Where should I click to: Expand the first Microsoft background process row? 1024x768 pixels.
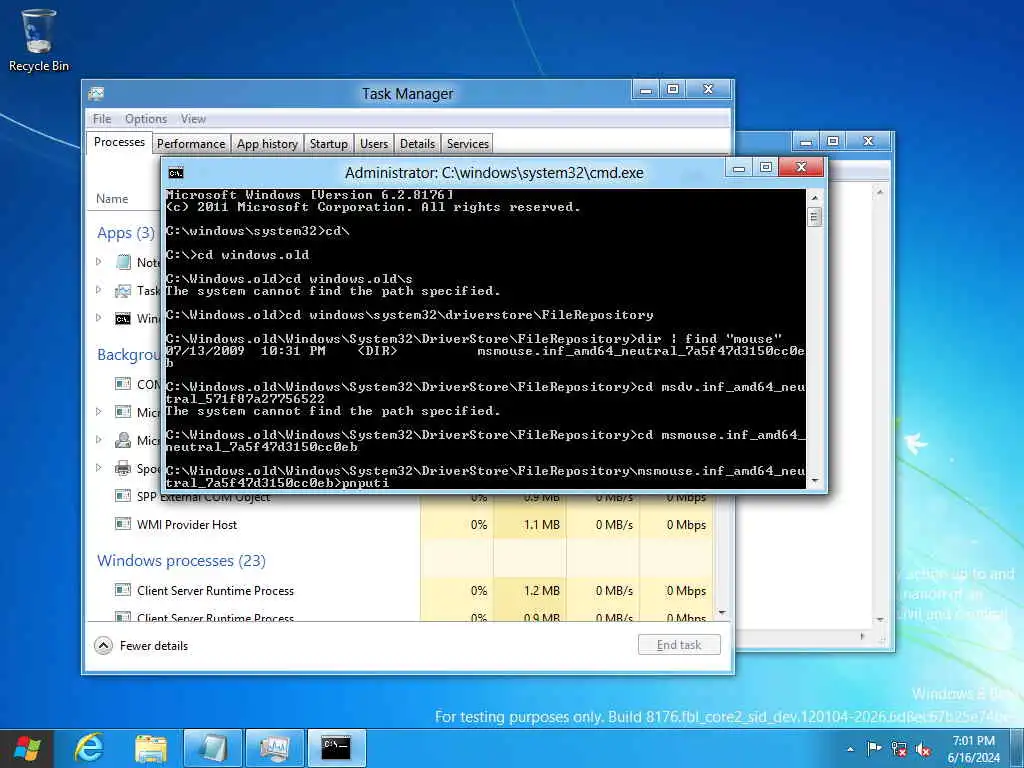click(99, 411)
